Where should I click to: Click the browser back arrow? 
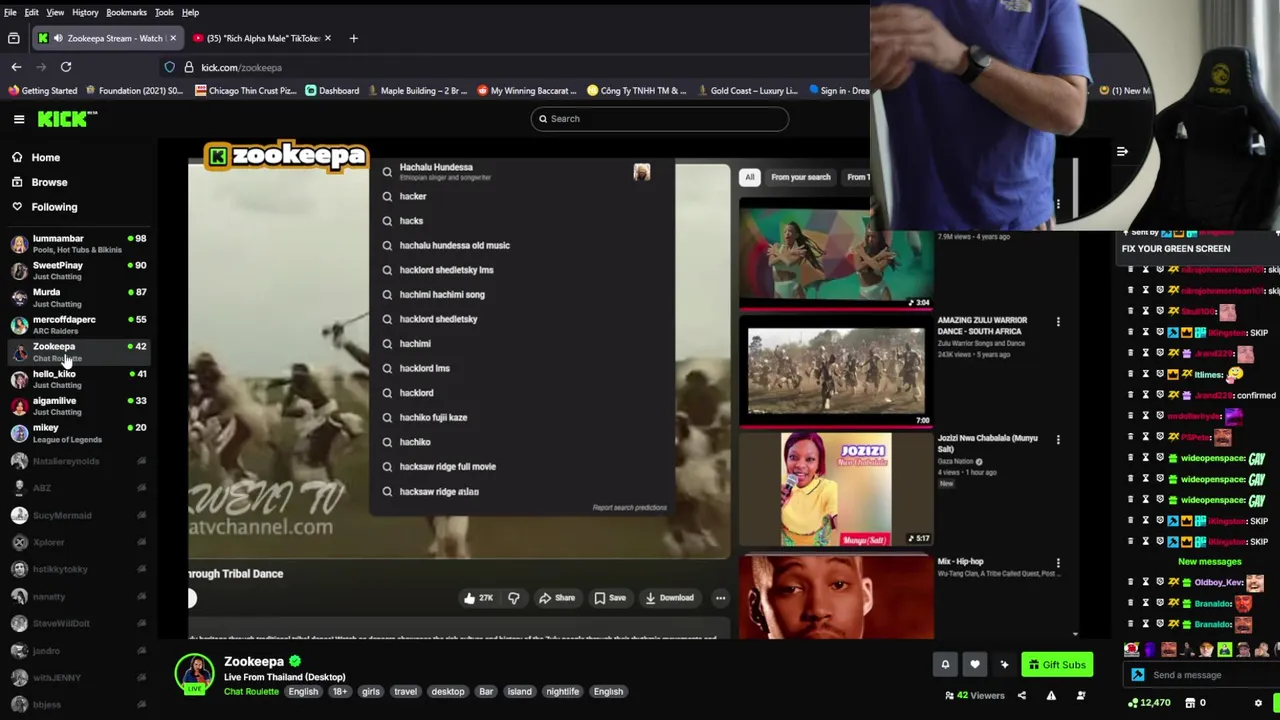point(16,67)
